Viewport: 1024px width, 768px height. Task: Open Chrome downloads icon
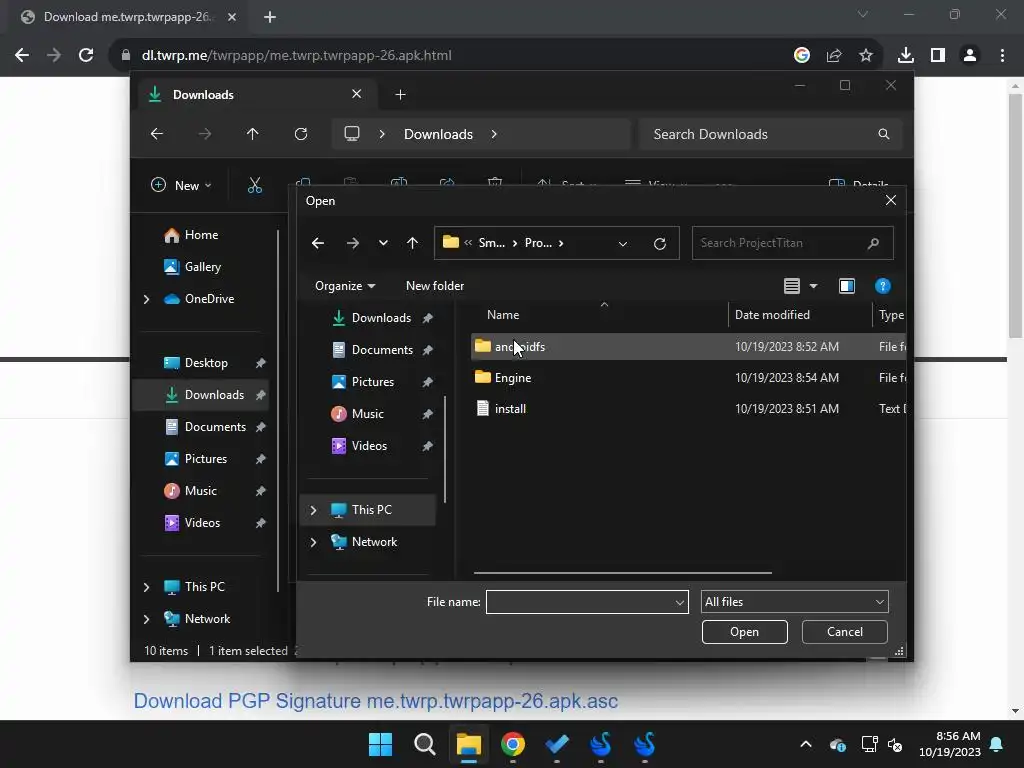(x=906, y=56)
